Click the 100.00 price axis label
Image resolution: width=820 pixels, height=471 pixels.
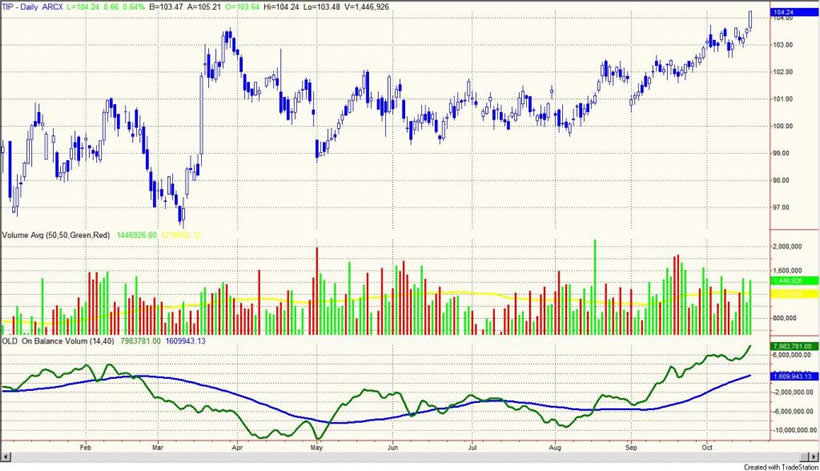point(782,126)
